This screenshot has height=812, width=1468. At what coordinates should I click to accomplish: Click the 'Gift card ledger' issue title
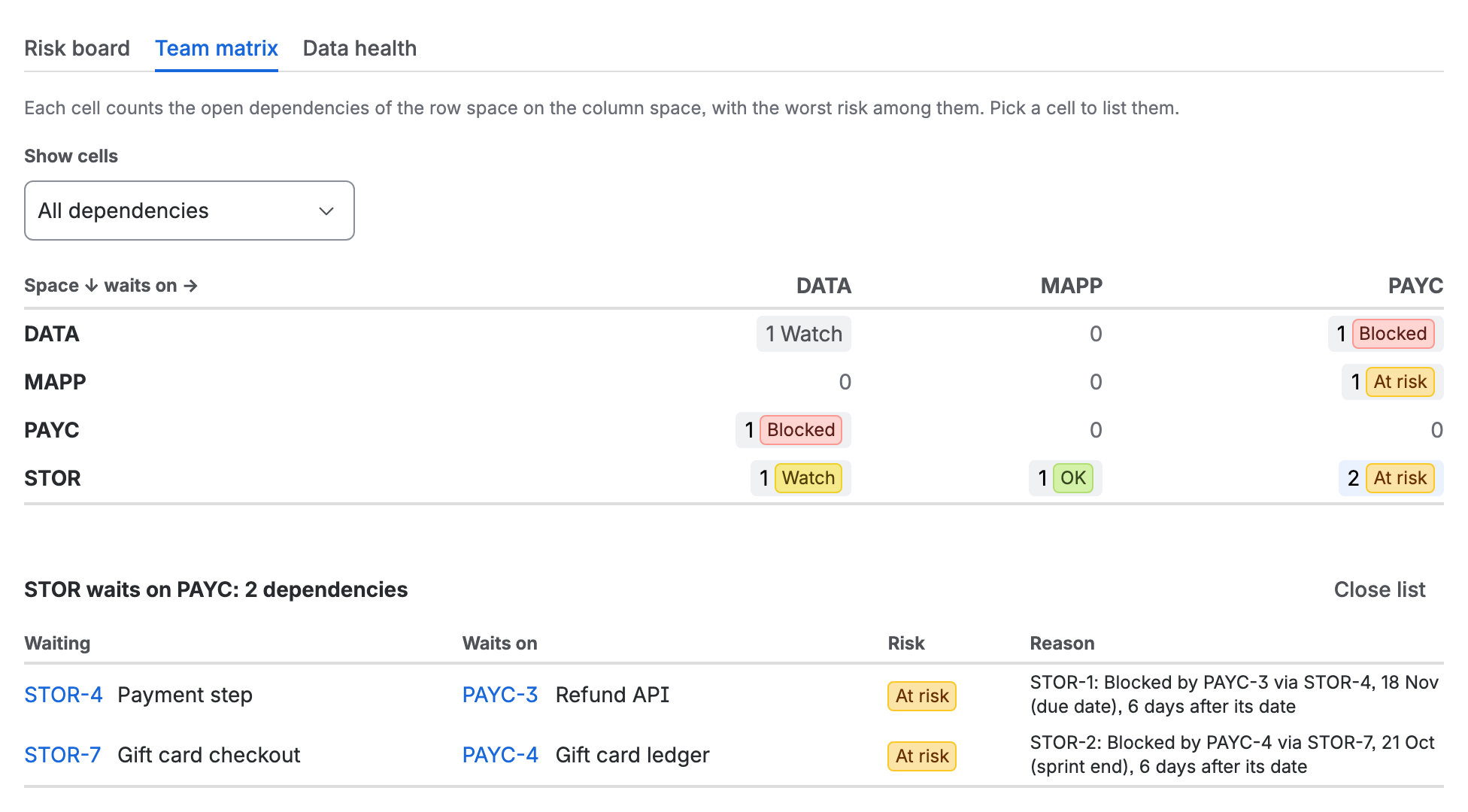click(632, 755)
